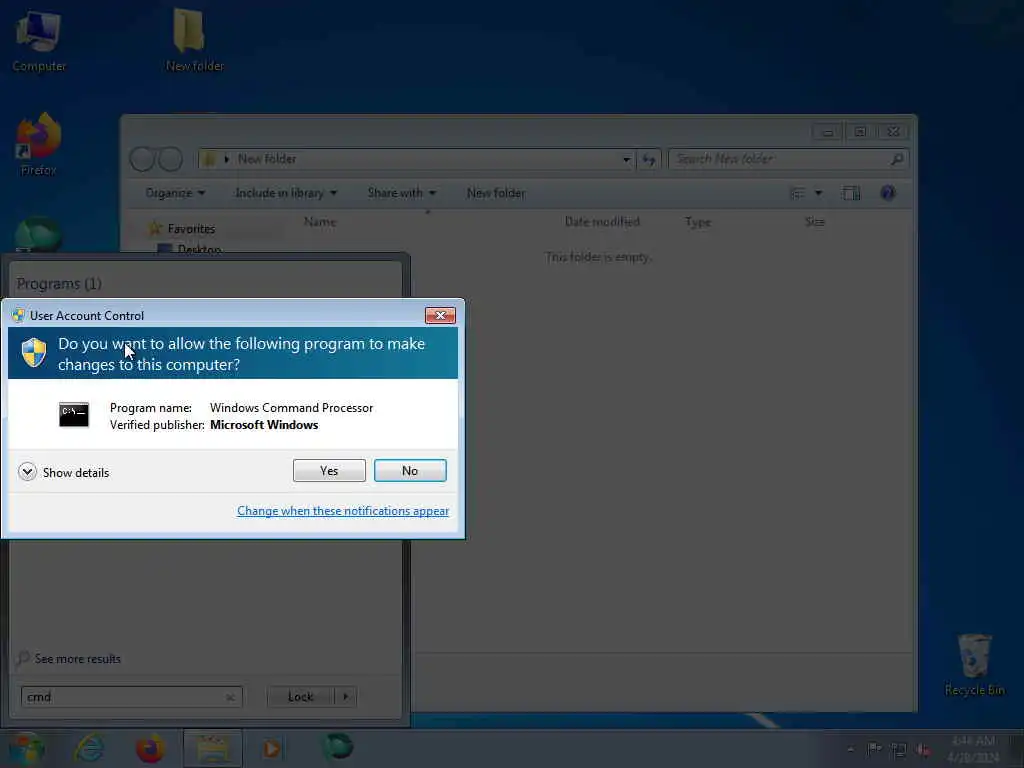Open Windows Media Player from taskbar
1024x768 pixels.
[271, 748]
